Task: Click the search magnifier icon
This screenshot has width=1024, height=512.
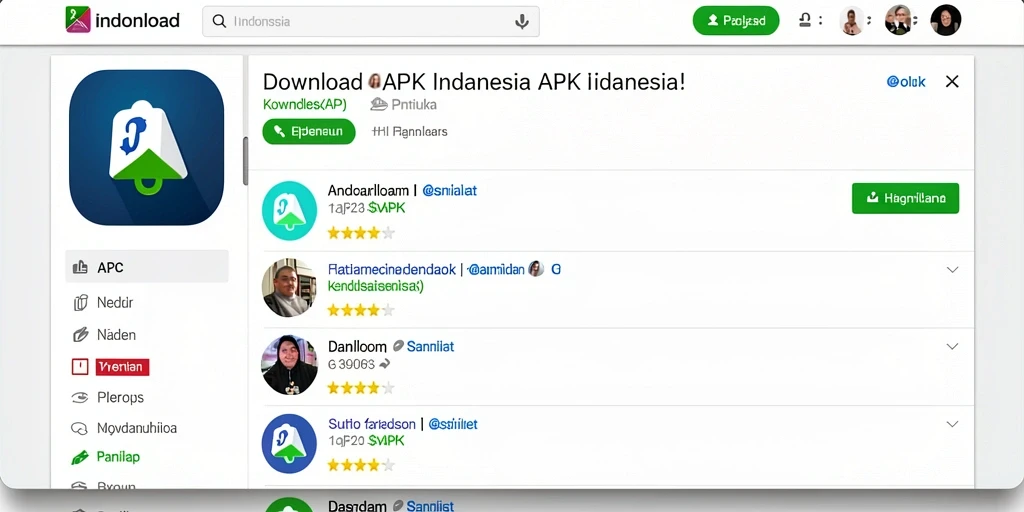Action: [219, 22]
